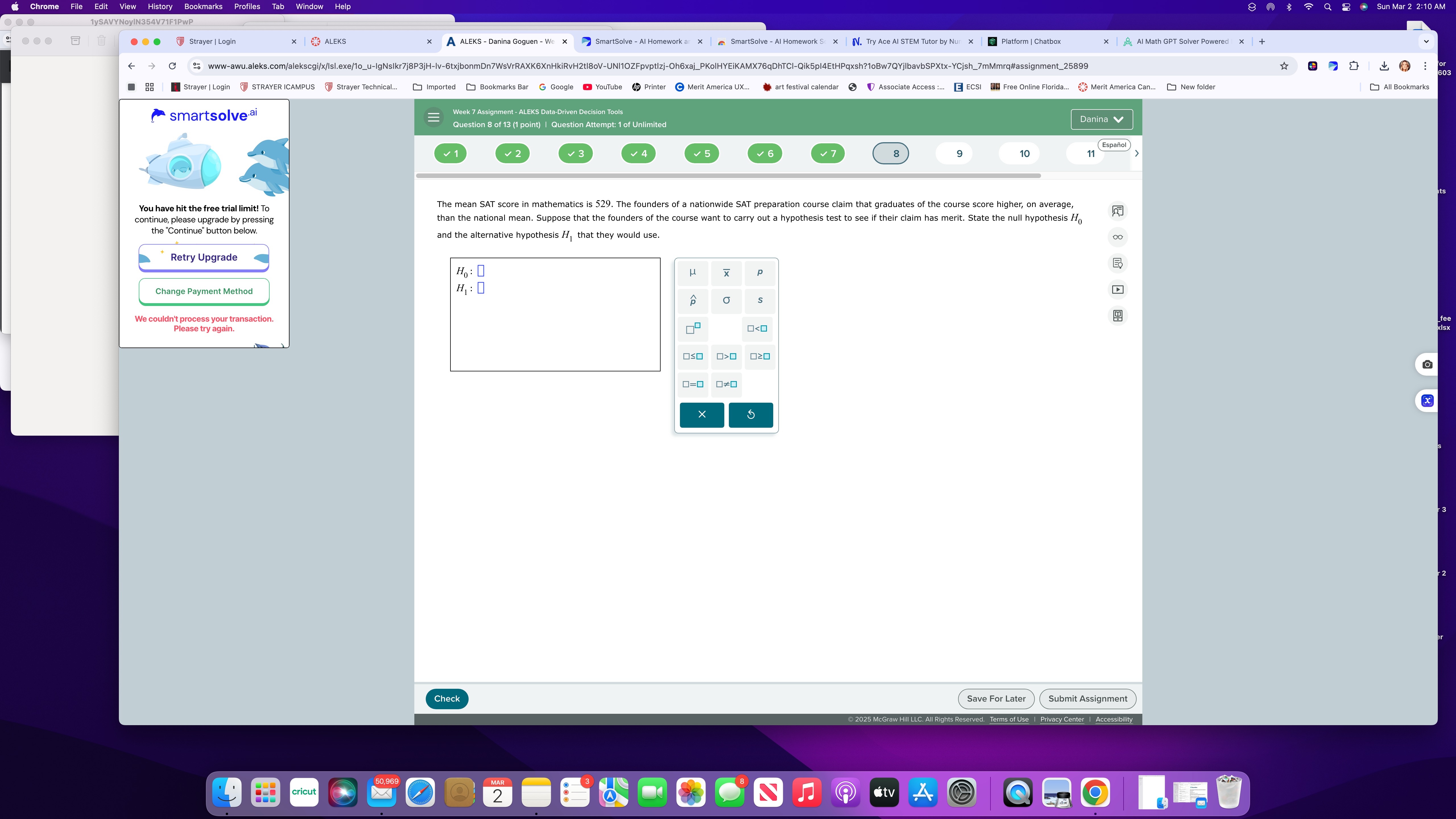This screenshot has width=1456, height=819.
Task: Show more questions with right chevron
Action: coord(1137,154)
